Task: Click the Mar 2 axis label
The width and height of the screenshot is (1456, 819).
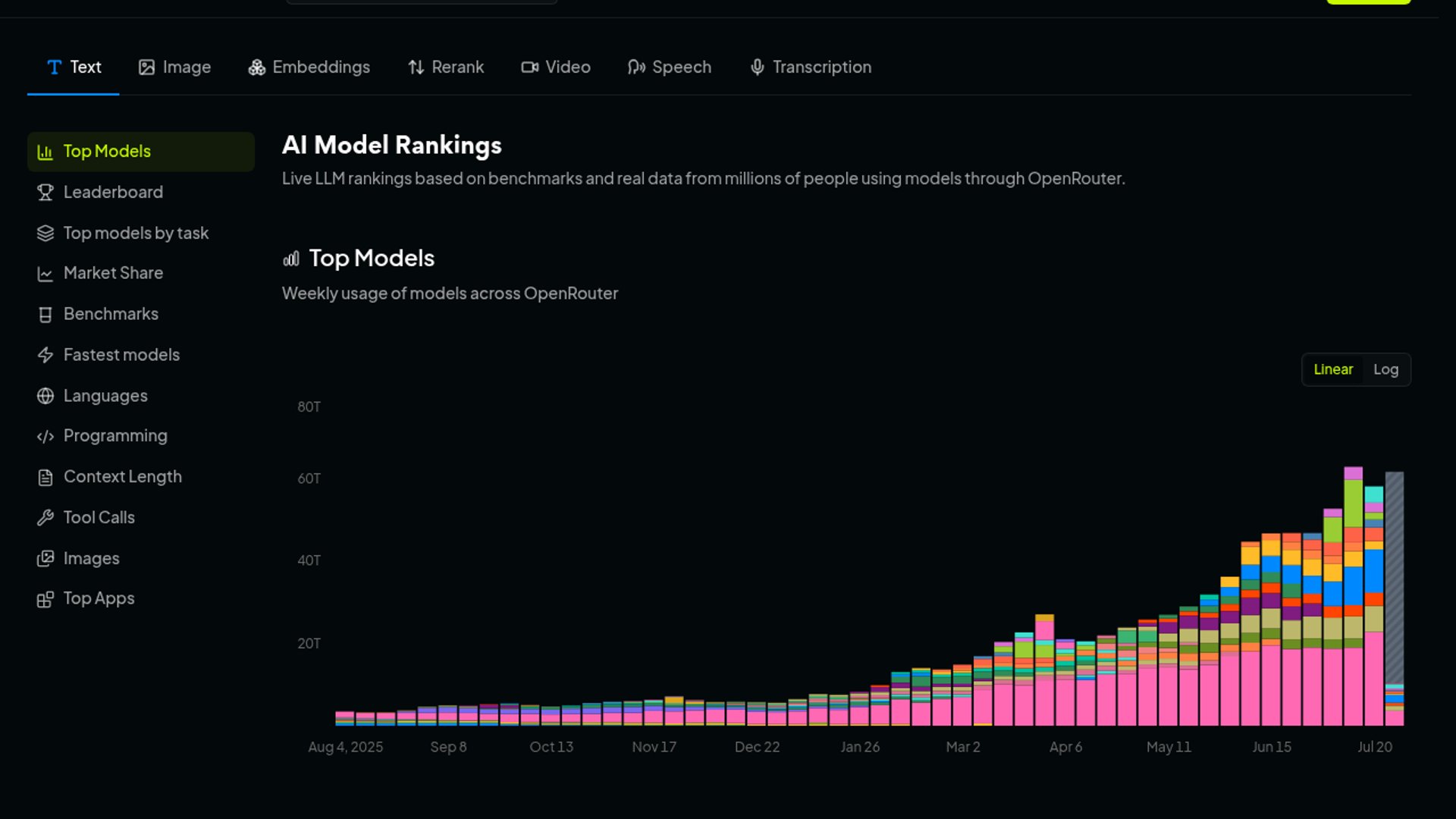Action: [x=963, y=748]
